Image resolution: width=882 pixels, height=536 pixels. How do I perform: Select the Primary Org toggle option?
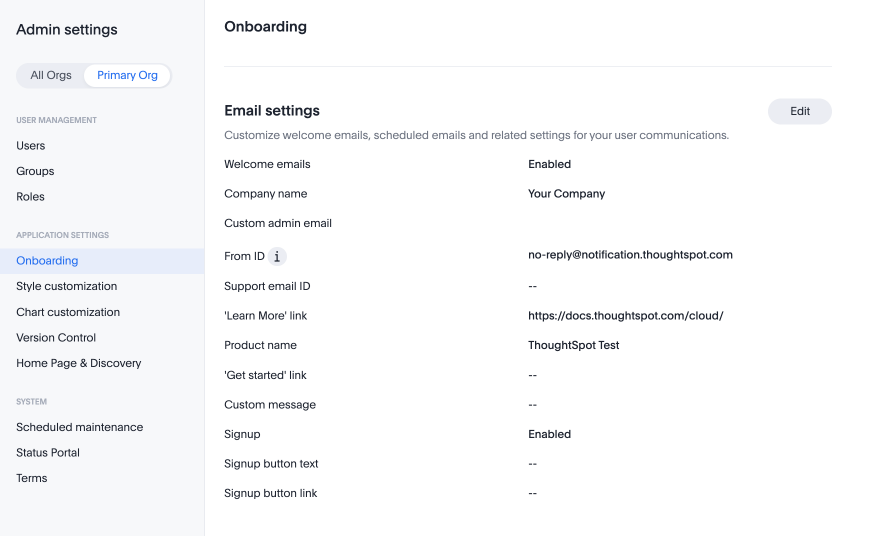(127, 76)
